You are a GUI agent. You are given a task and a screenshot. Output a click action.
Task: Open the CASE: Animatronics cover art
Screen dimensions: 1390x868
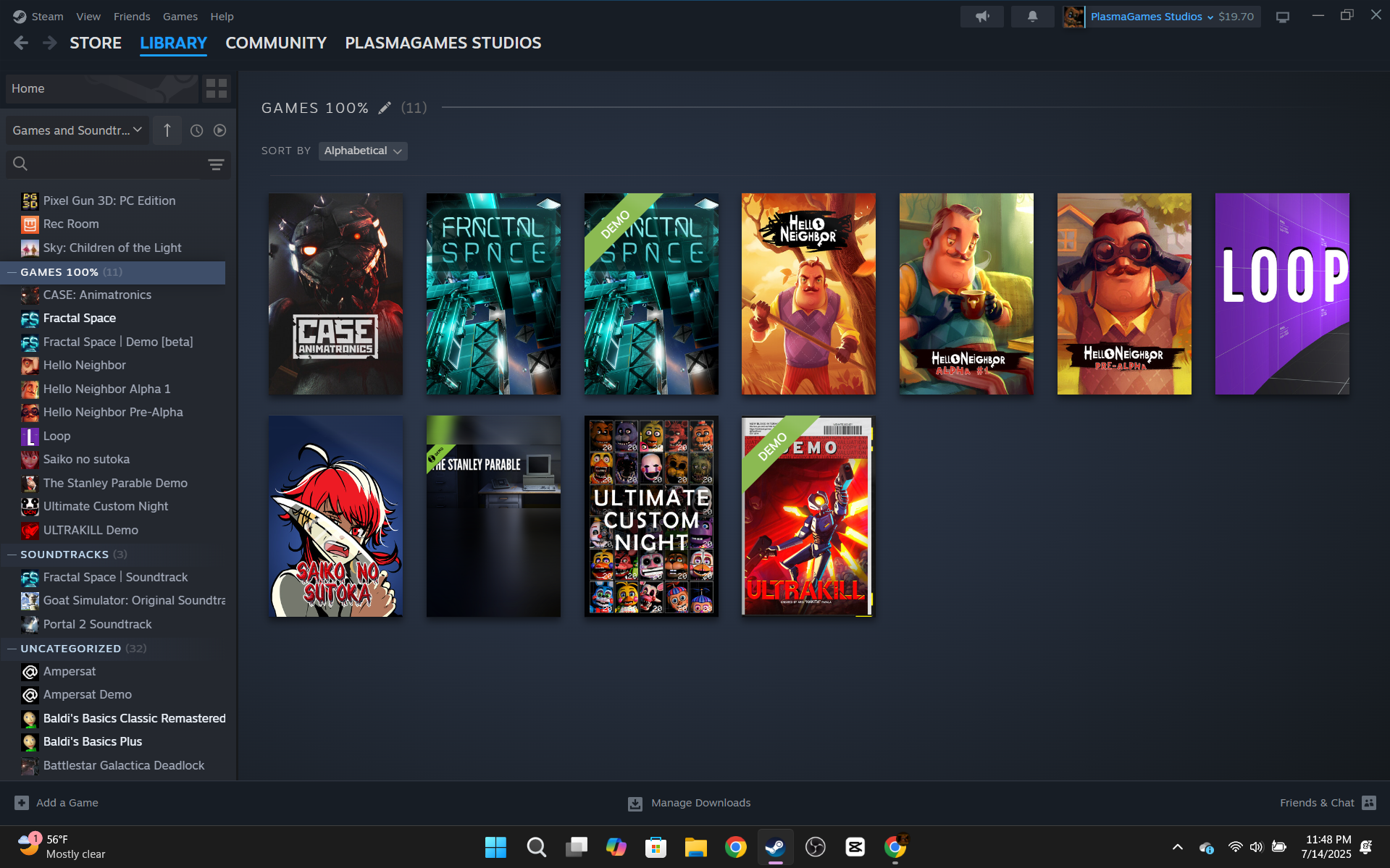click(335, 294)
